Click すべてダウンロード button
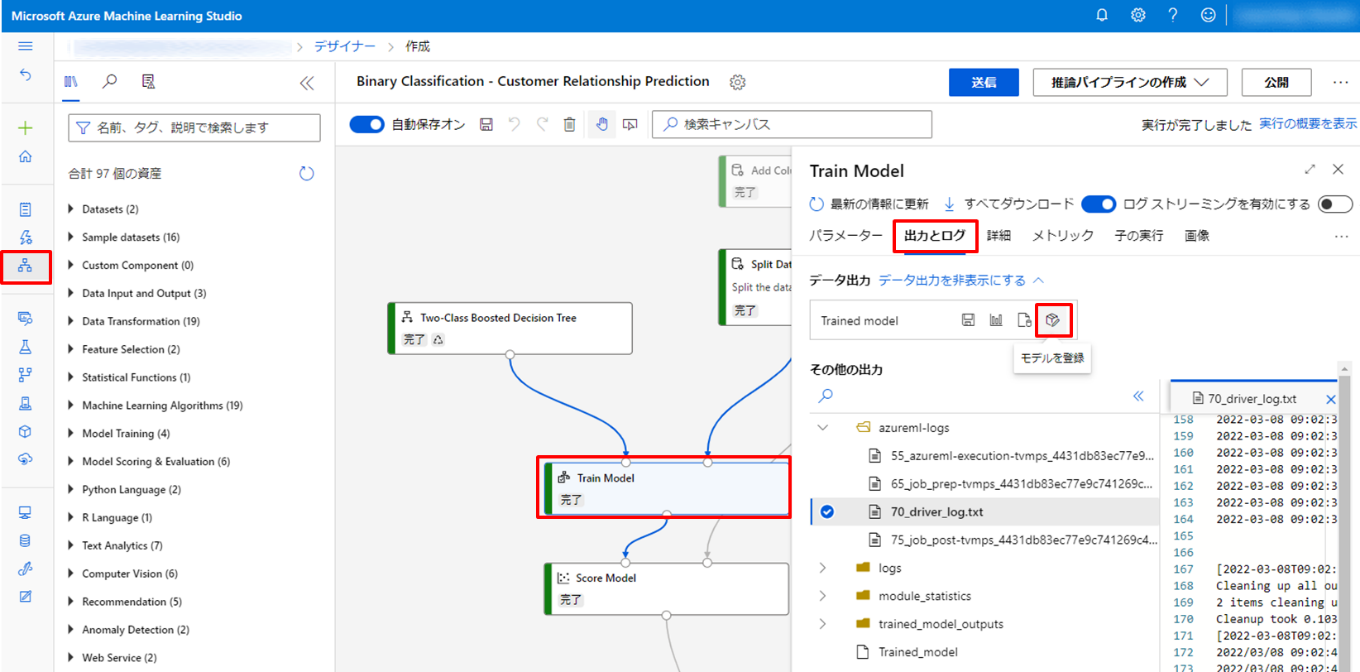The width and height of the screenshot is (1360, 672). (1009, 204)
